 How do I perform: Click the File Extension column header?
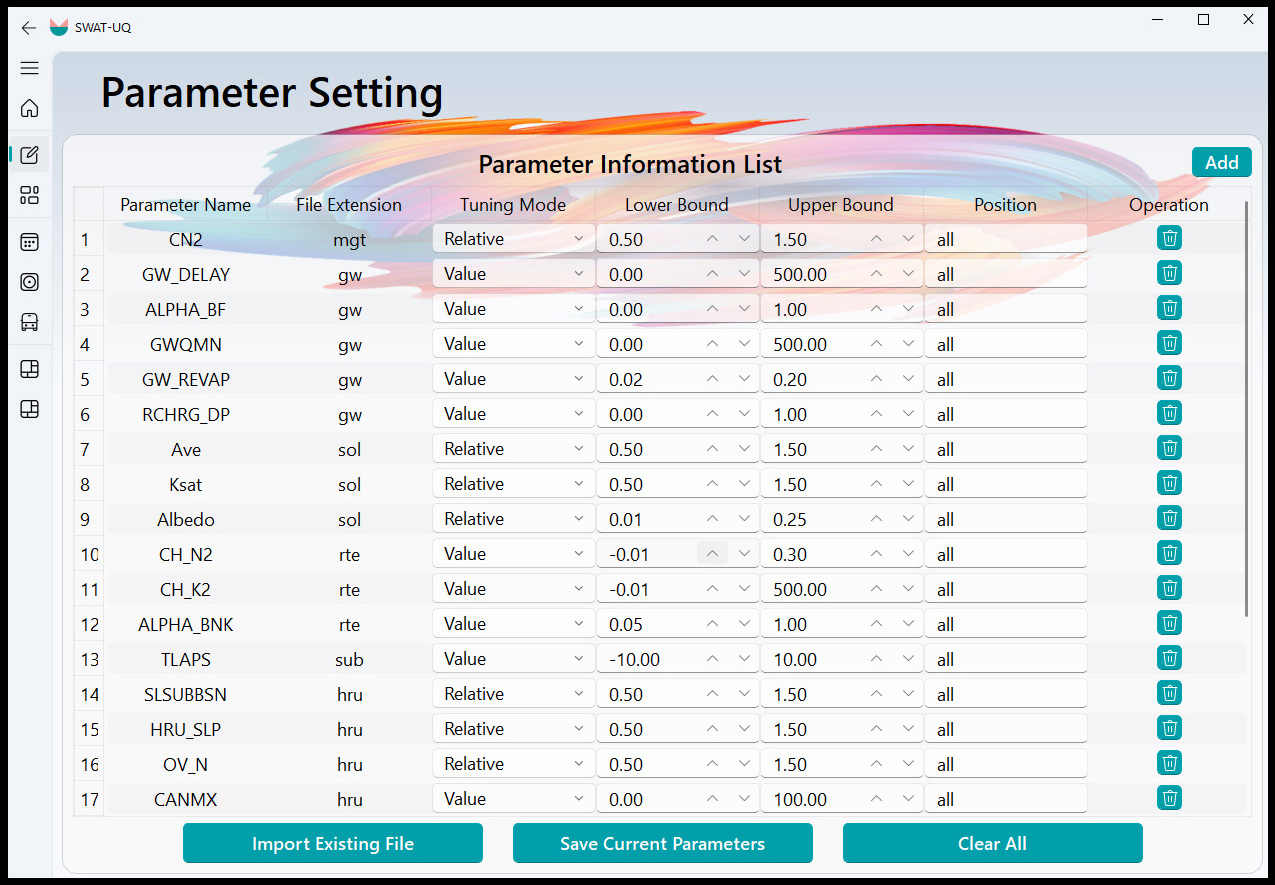point(349,205)
